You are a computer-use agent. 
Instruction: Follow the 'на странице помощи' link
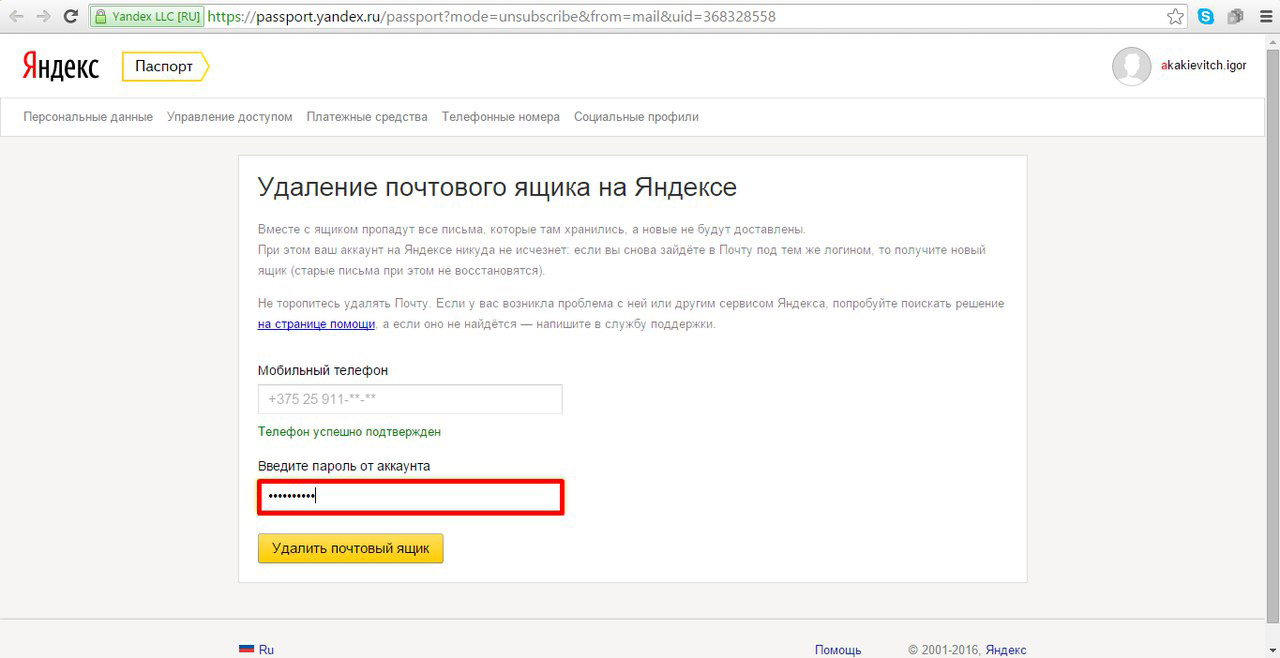click(316, 324)
